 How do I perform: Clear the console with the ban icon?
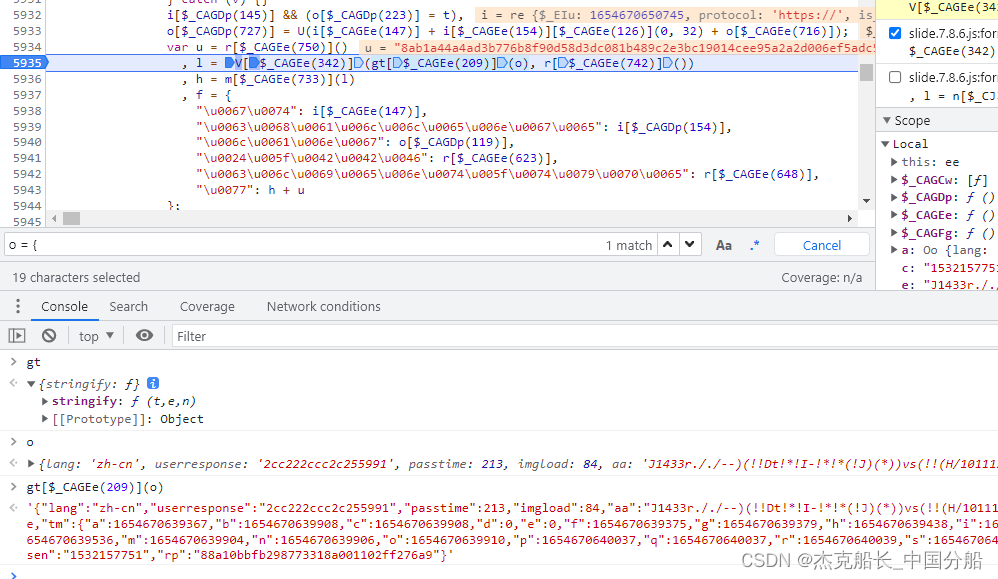pos(49,335)
